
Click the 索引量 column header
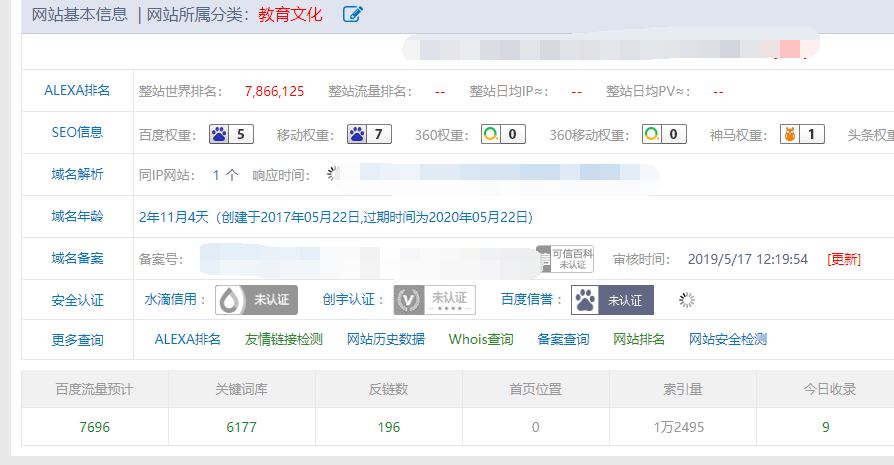(682, 390)
